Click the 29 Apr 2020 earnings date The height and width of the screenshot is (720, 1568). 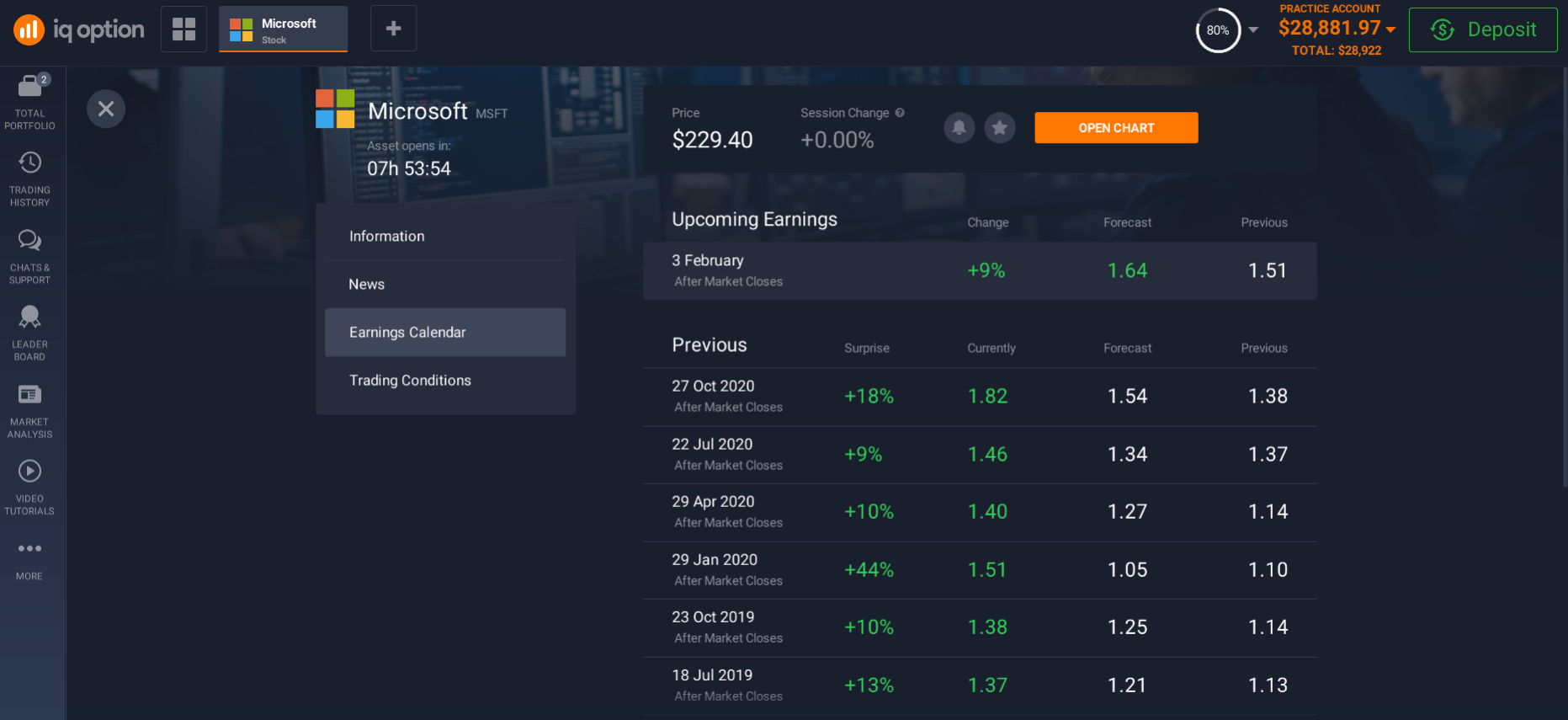(713, 501)
